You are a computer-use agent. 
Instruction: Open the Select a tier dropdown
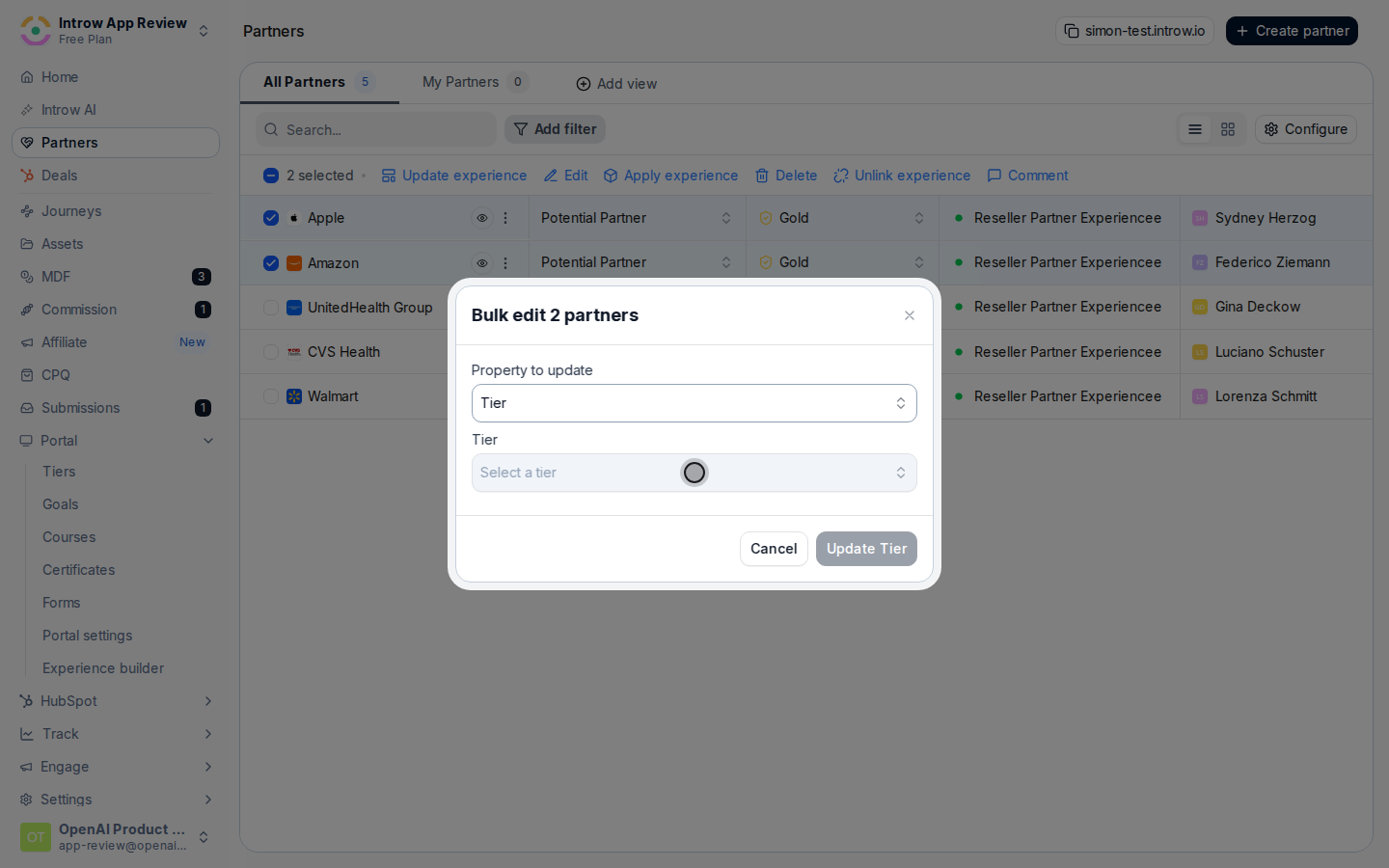694,473
